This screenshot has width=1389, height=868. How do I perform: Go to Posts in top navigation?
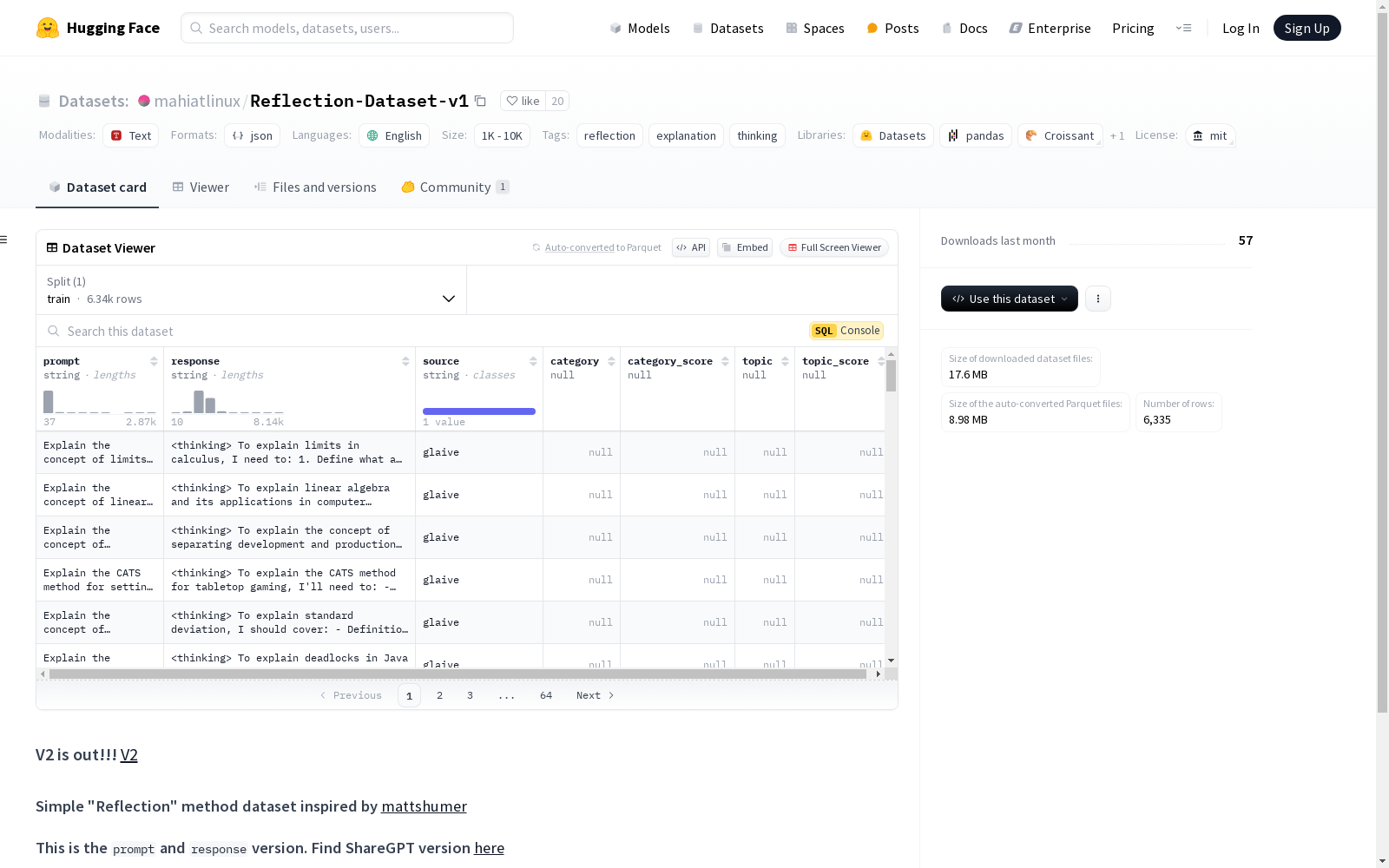pyautogui.click(x=892, y=28)
